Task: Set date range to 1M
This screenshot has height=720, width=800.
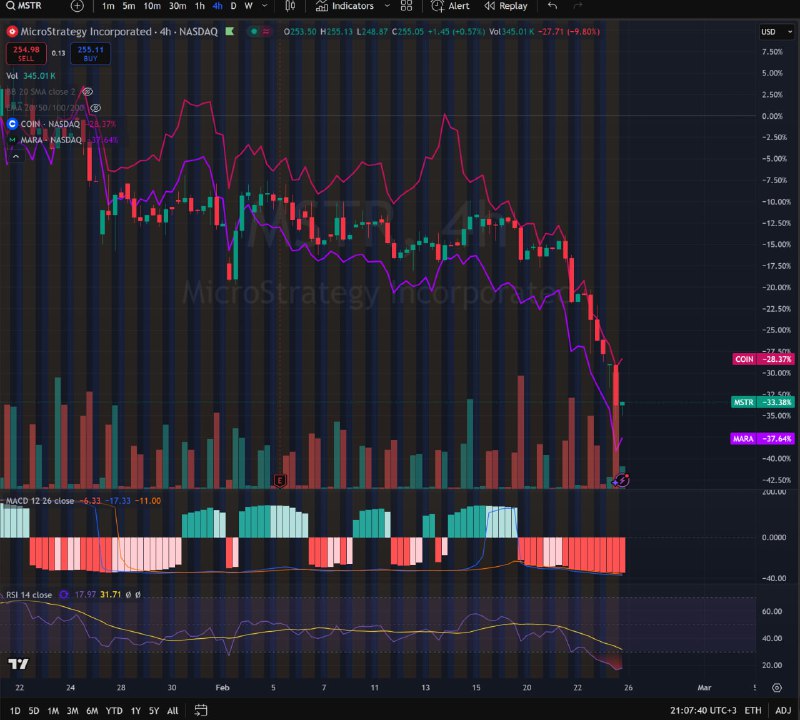Action: (53, 711)
